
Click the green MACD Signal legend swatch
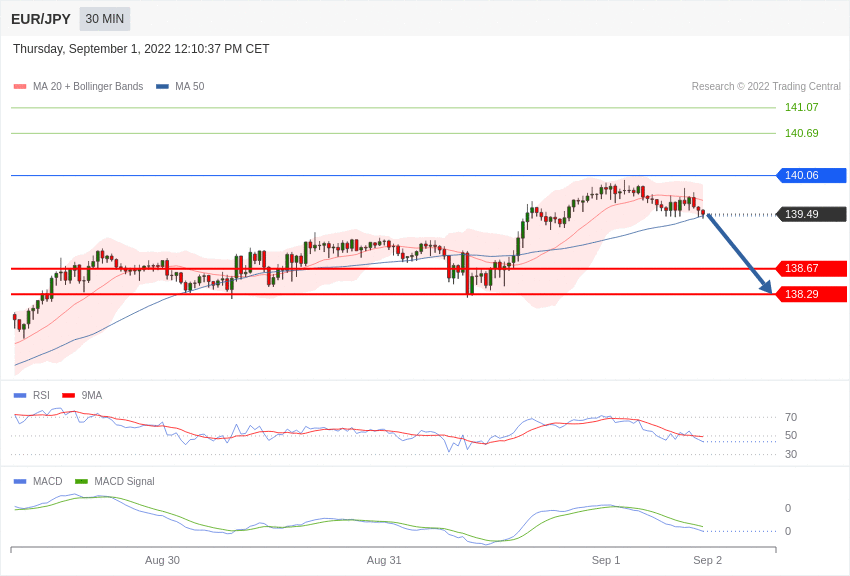pyautogui.click(x=81, y=482)
